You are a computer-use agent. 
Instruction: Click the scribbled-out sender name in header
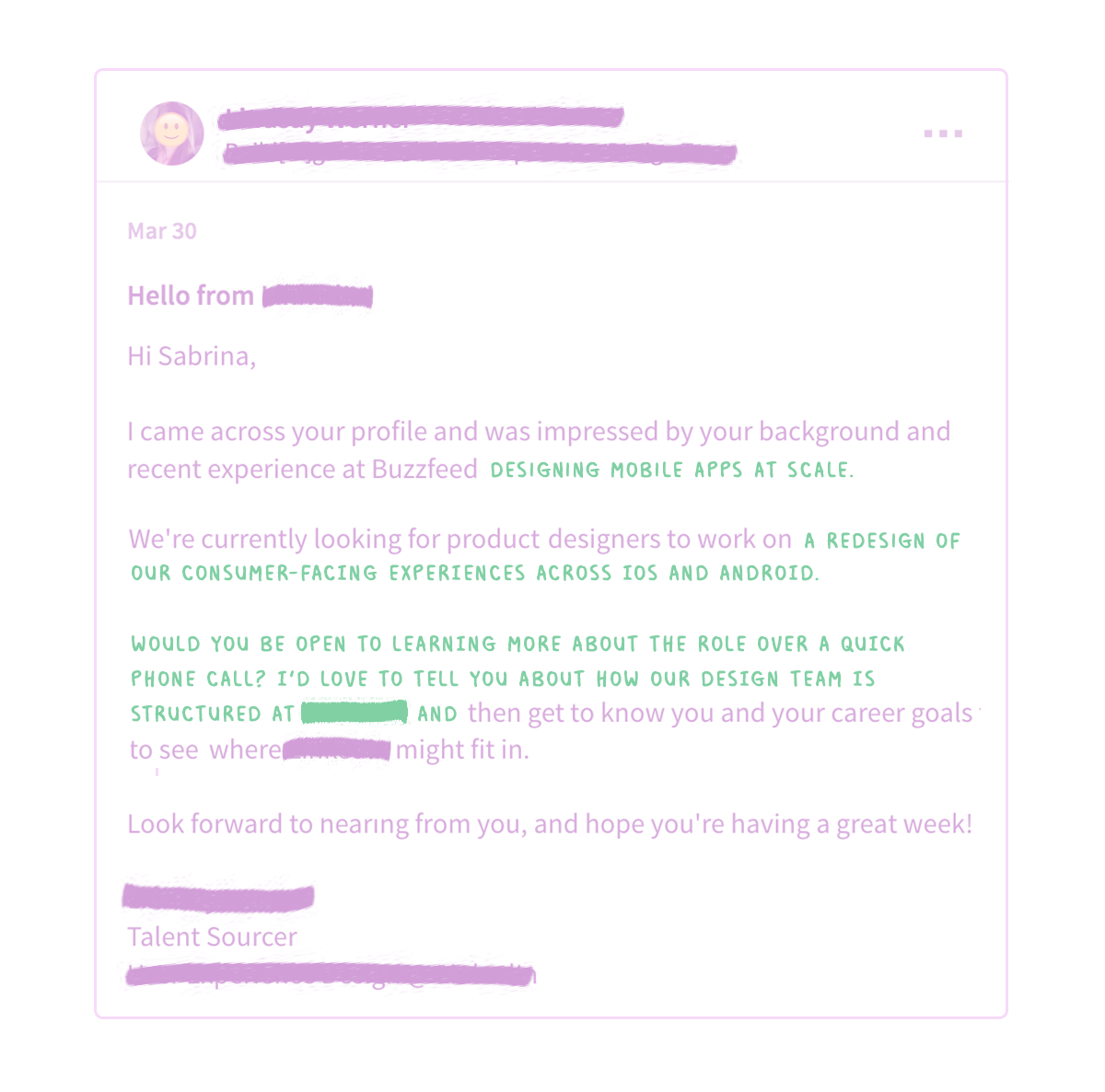point(420,118)
